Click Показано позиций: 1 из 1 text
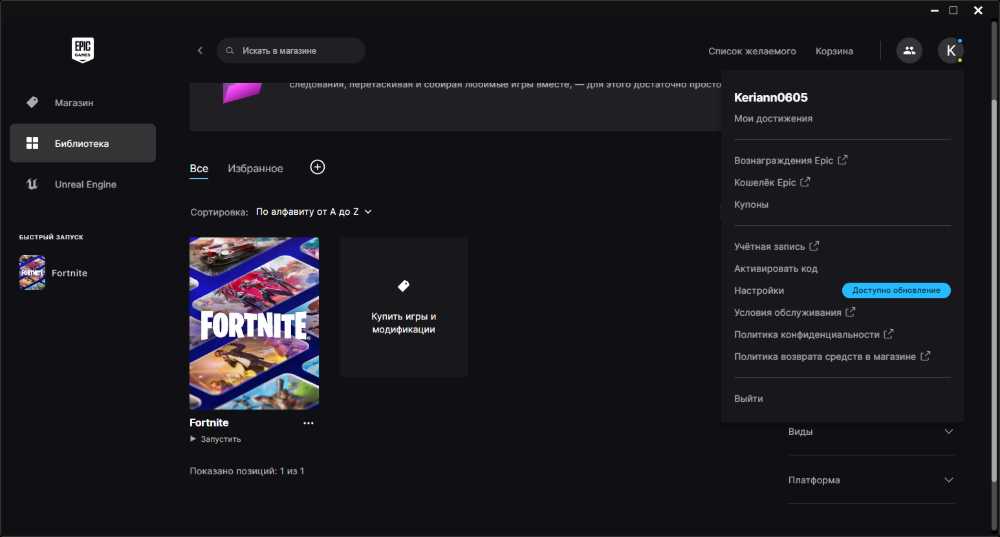 pyautogui.click(x=247, y=471)
